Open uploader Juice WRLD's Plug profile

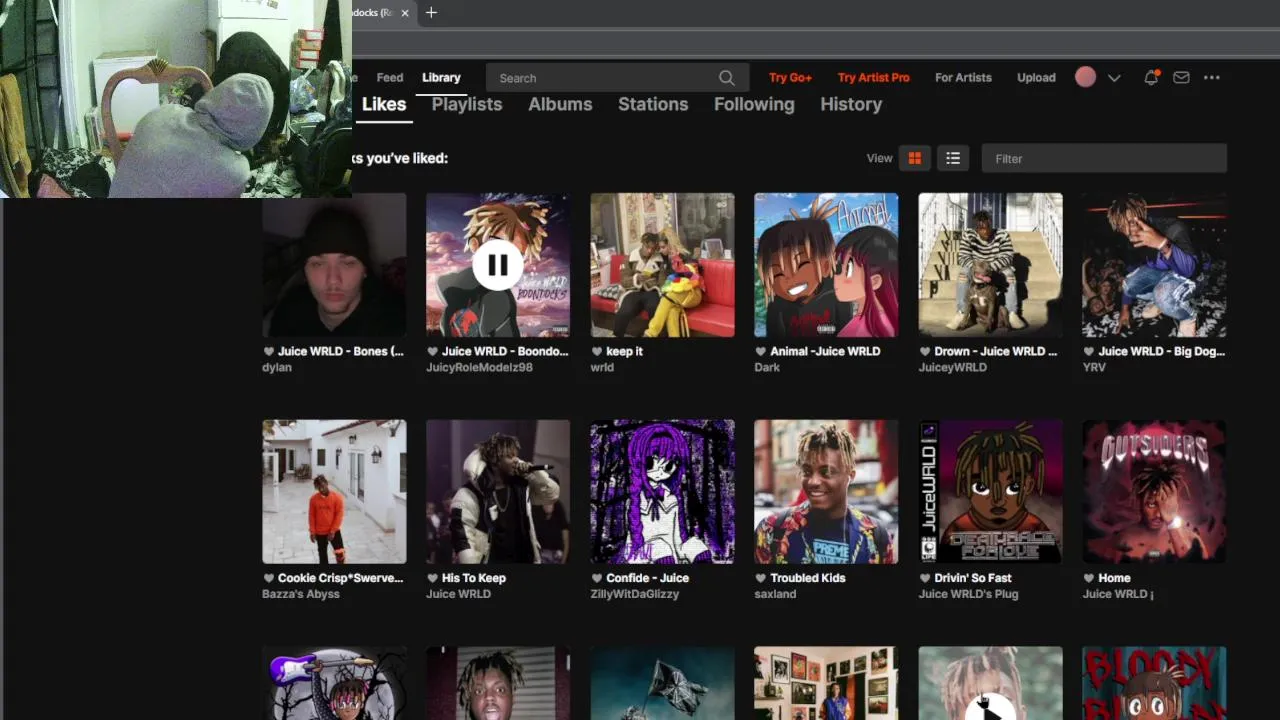[968, 594]
